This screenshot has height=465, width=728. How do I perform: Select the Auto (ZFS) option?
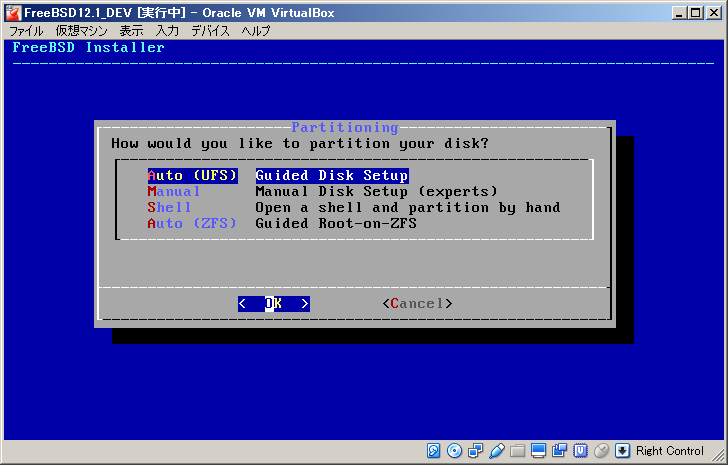coord(192,223)
